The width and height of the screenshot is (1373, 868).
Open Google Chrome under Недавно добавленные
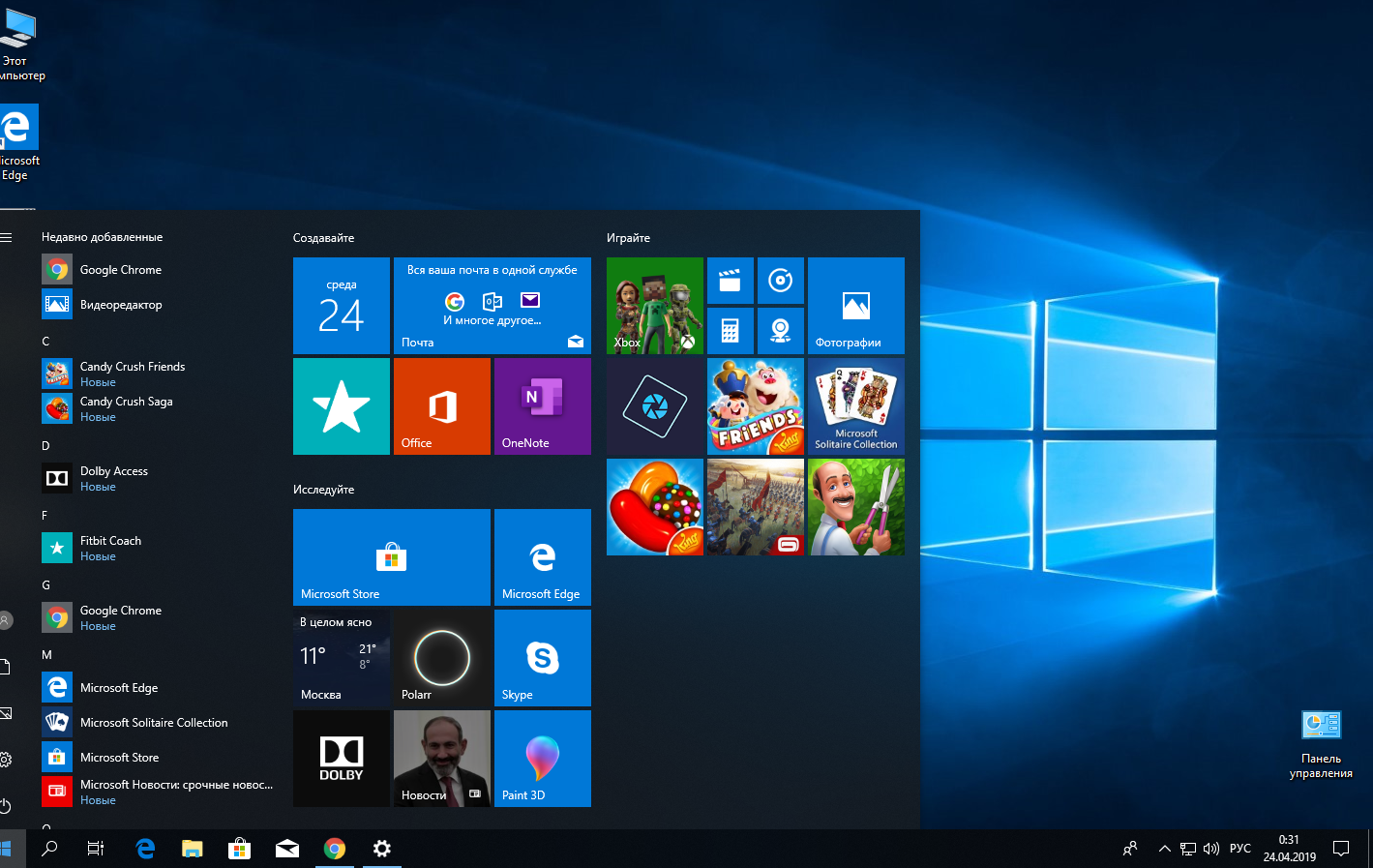tap(158, 269)
